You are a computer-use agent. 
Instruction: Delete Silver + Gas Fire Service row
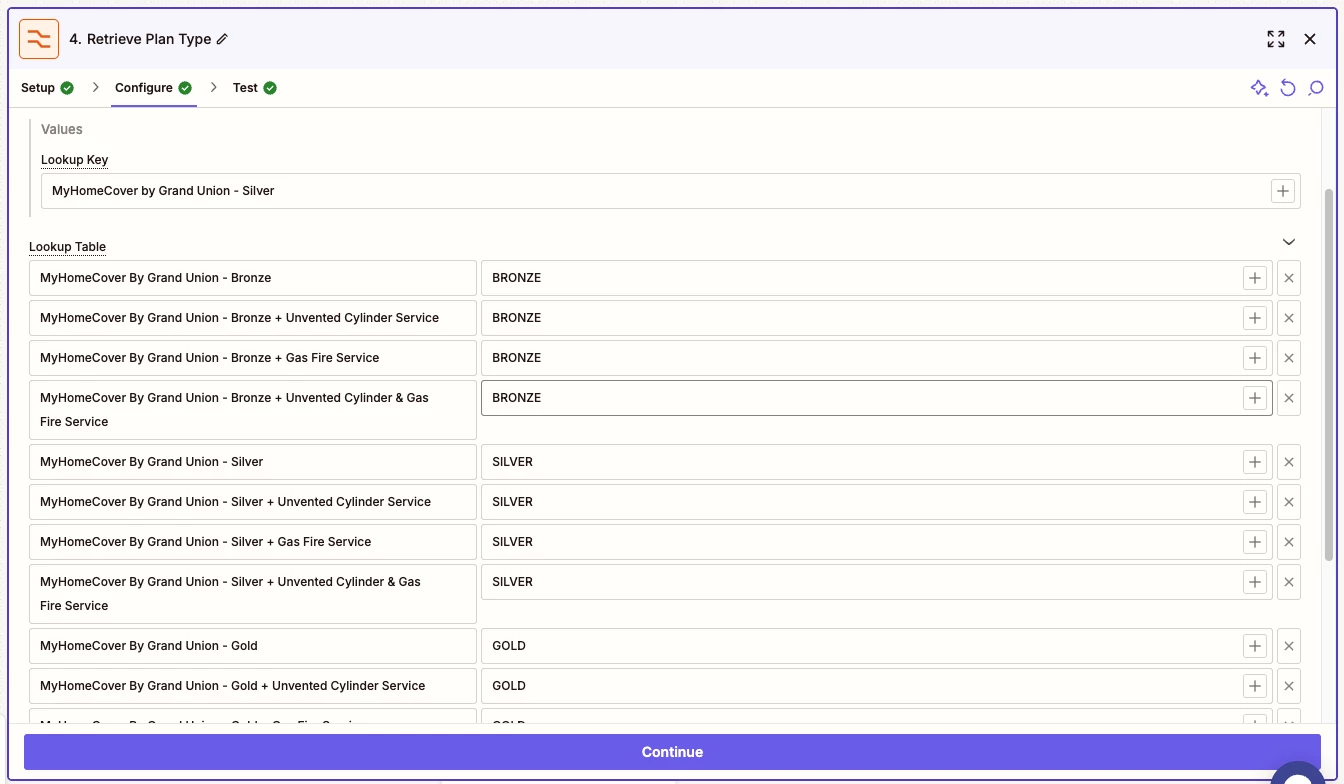[1289, 542]
